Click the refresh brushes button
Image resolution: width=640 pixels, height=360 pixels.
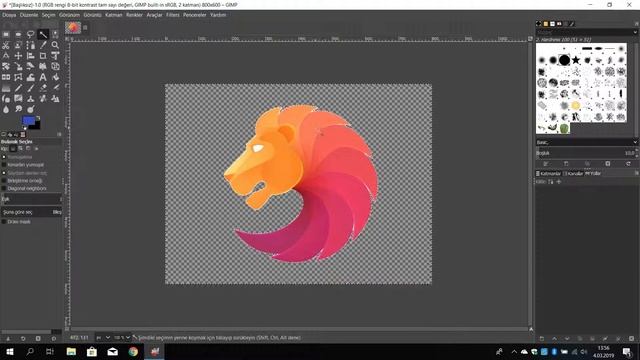click(x=629, y=164)
